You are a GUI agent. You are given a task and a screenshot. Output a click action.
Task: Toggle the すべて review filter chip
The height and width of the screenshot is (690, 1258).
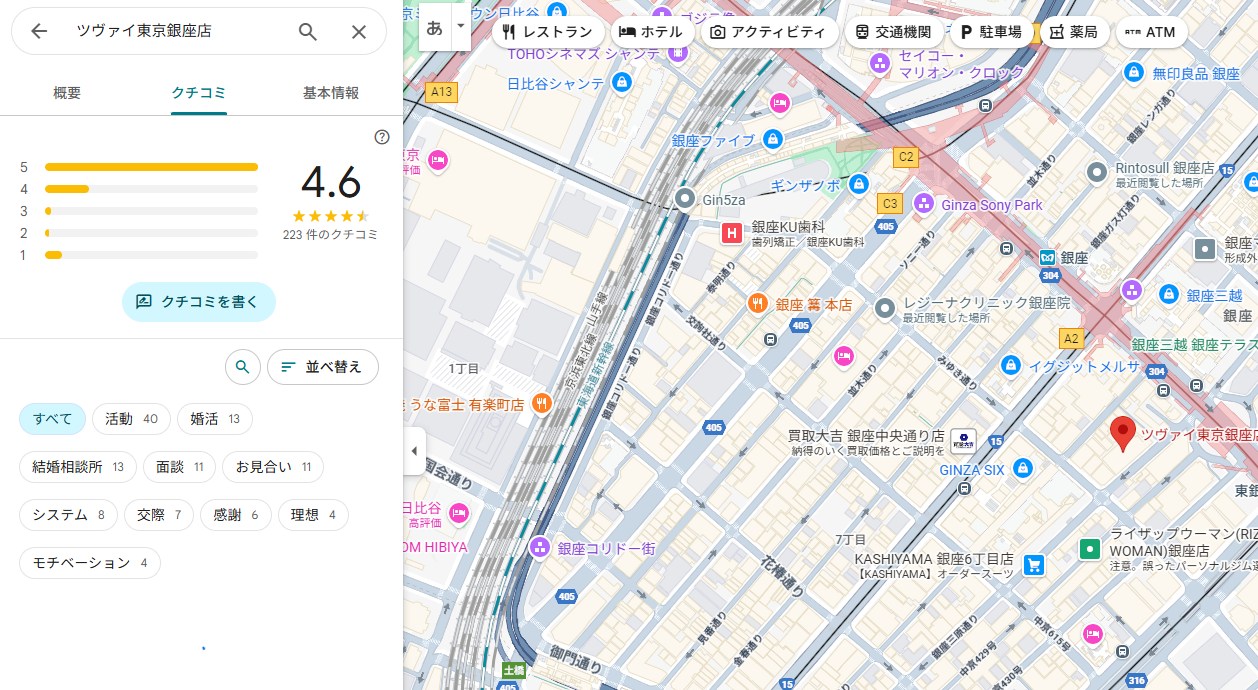[52, 419]
